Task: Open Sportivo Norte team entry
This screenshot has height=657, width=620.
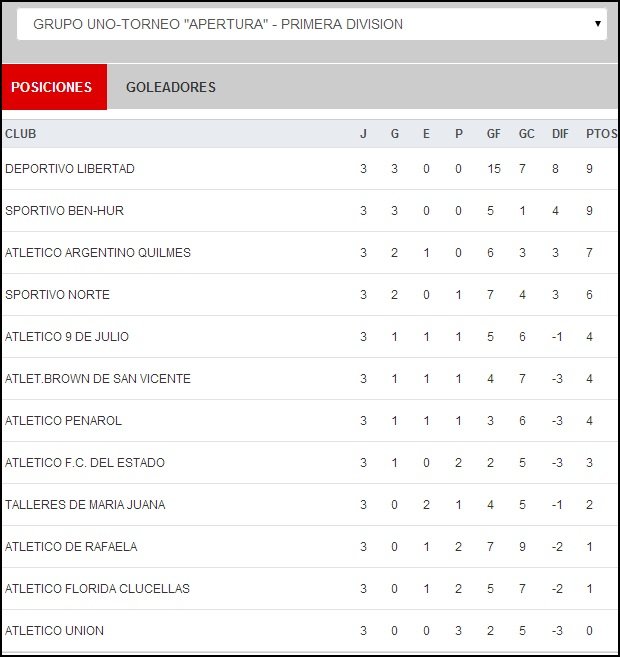Action: point(58,295)
